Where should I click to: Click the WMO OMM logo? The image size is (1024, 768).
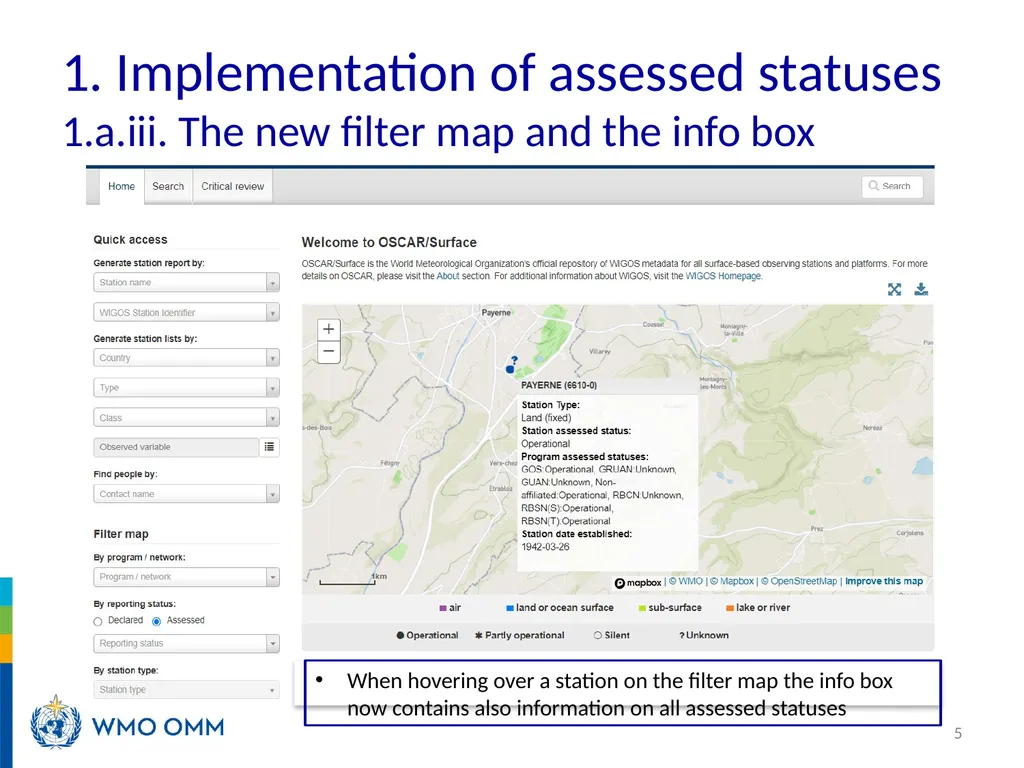[127, 722]
